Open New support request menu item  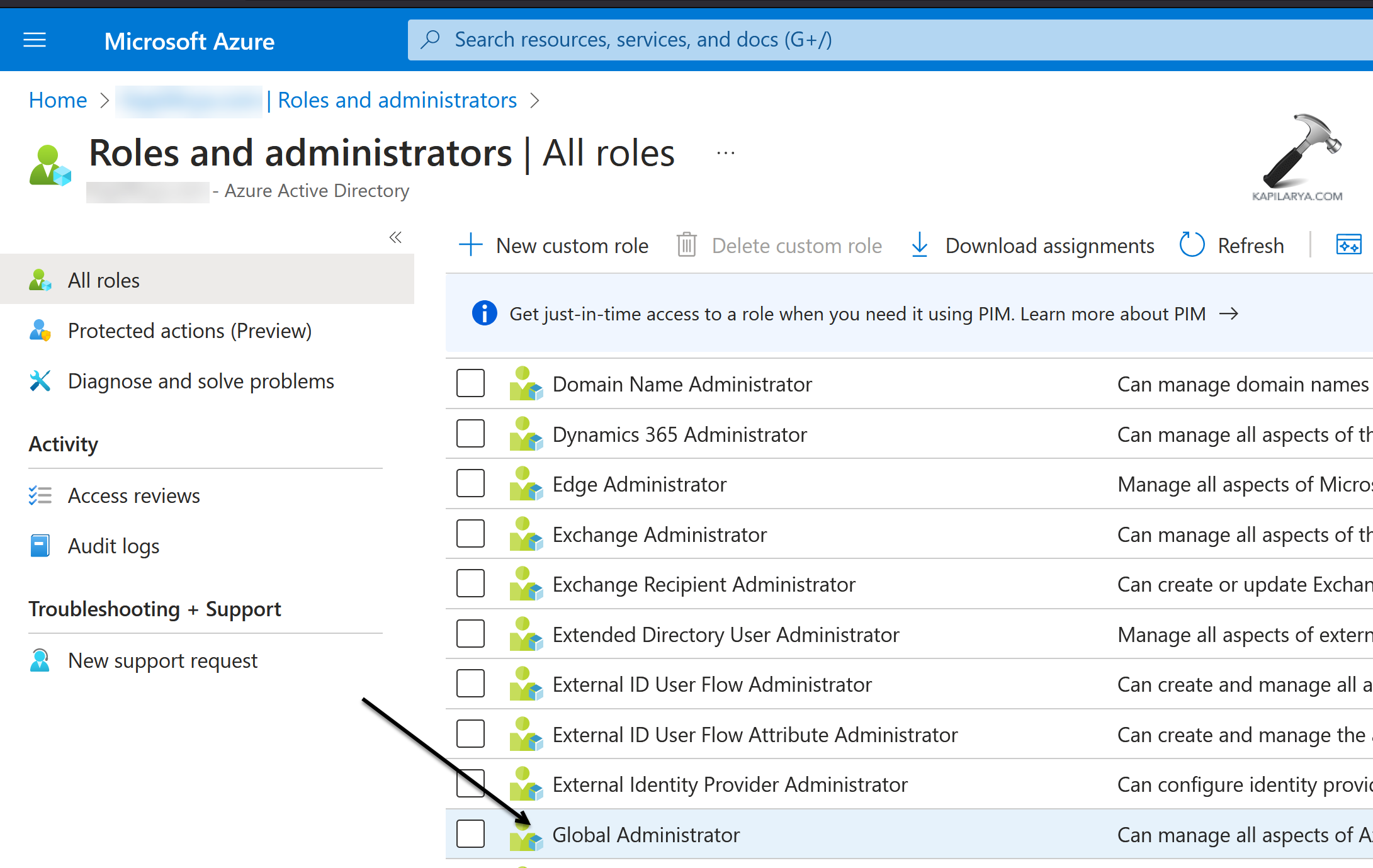pyautogui.click(x=162, y=660)
